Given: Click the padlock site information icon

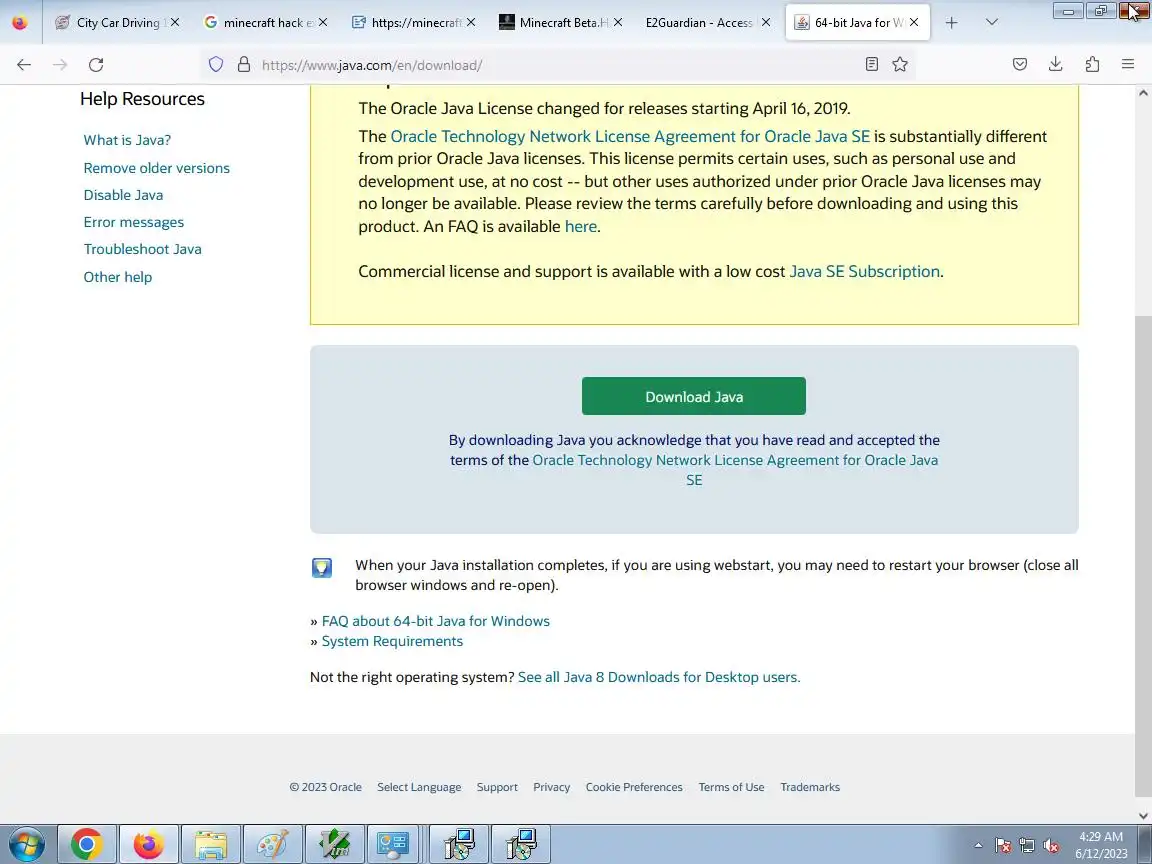Looking at the screenshot, I should pos(244,65).
